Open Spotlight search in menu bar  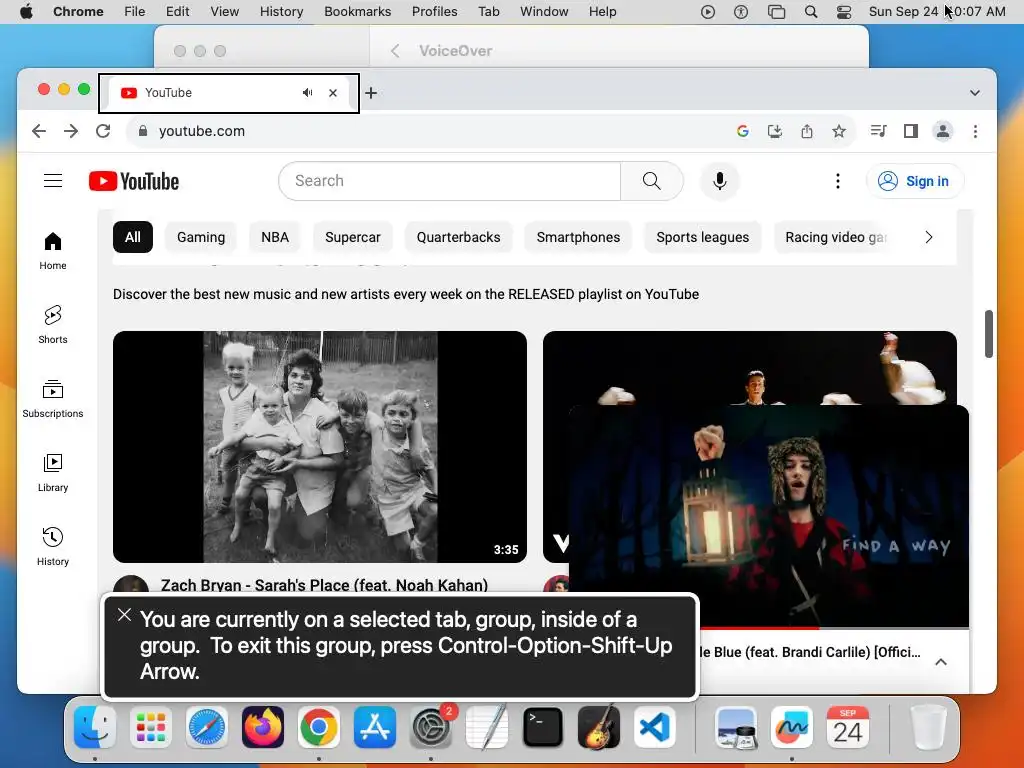[811, 11]
